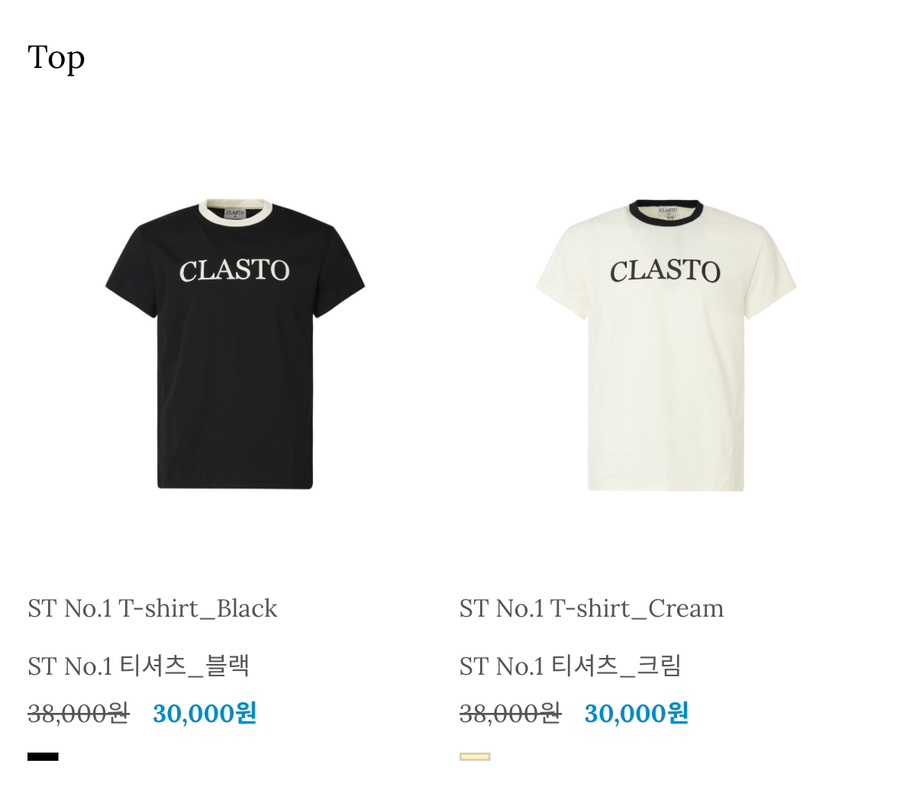Click CLASTO logo print on black shirt
The height and width of the screenshot is (806, 900).
[x=234, y=271]
